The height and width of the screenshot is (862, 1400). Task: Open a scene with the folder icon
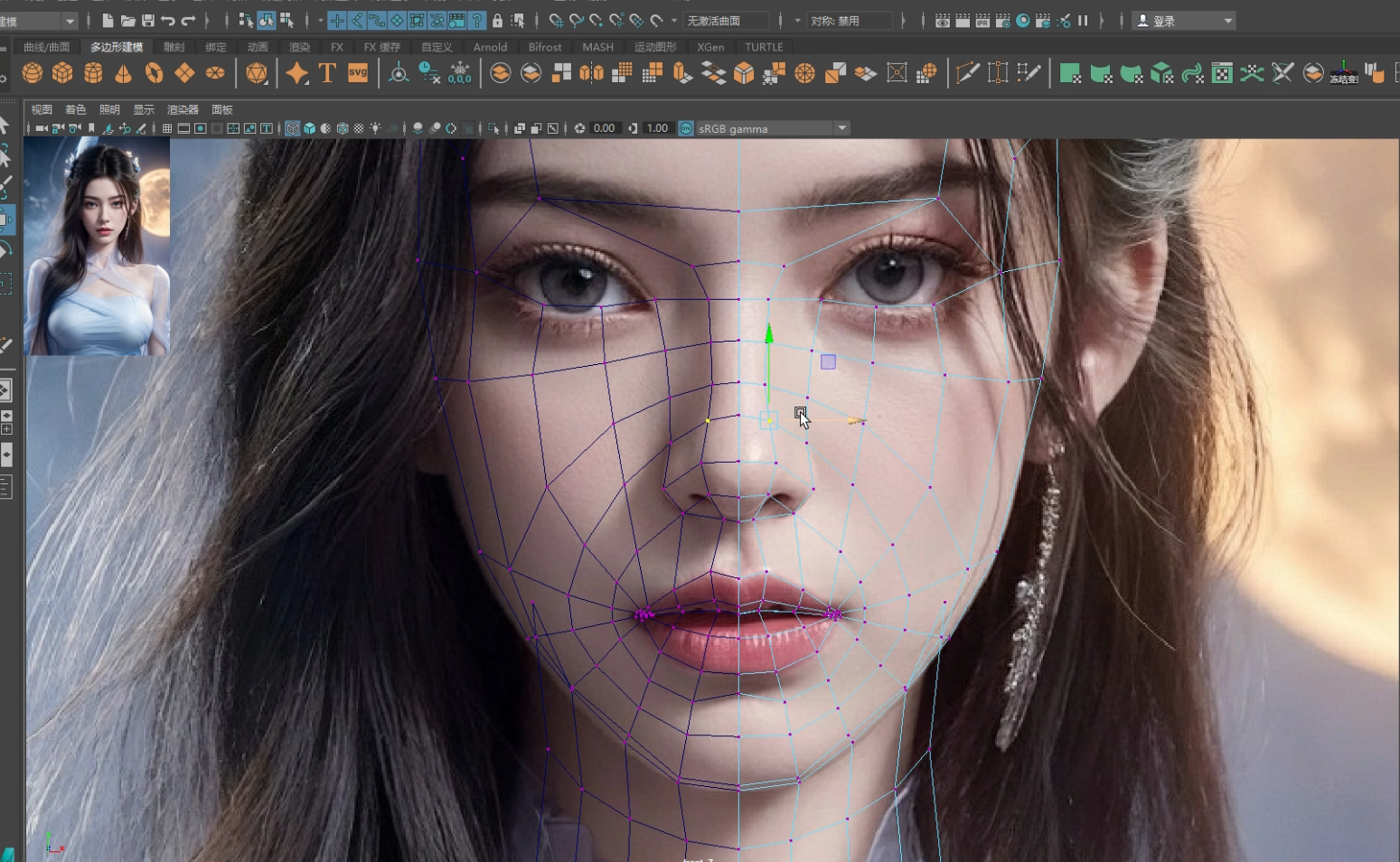[x=128, y=20]
